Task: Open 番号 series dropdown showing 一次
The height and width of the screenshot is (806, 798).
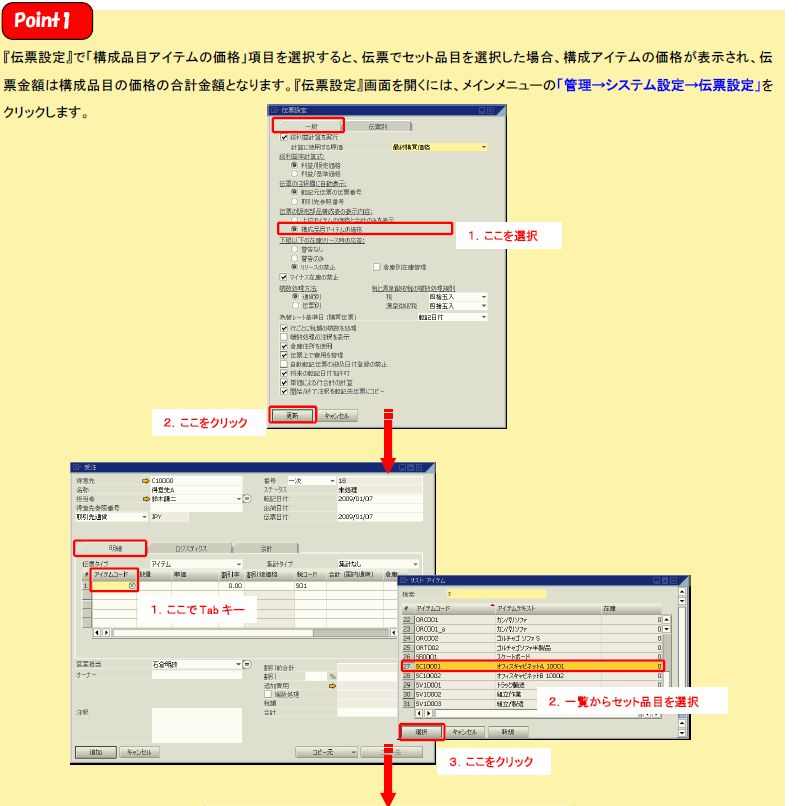Action: (x=311, y=481)
